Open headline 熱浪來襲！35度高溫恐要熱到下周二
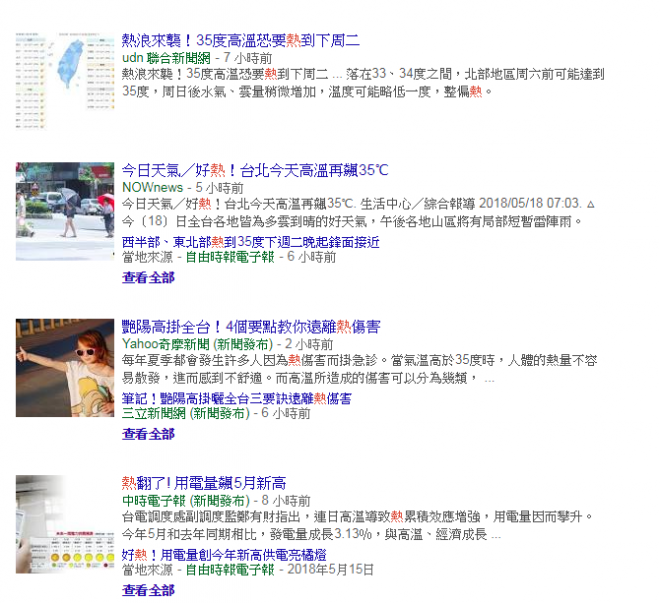660x603 pixels. point(240,41)
